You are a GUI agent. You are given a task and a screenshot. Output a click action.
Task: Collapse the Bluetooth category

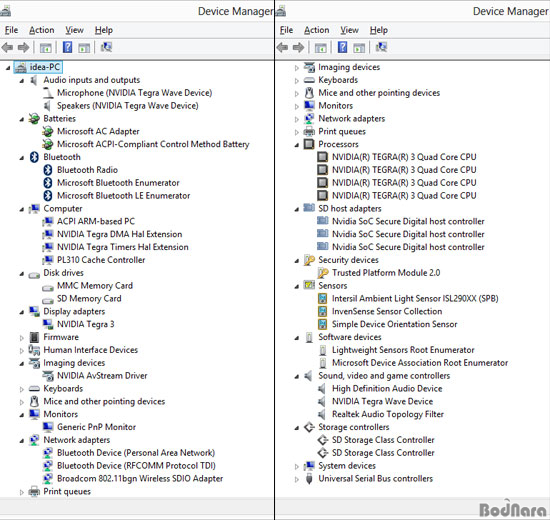22,158
